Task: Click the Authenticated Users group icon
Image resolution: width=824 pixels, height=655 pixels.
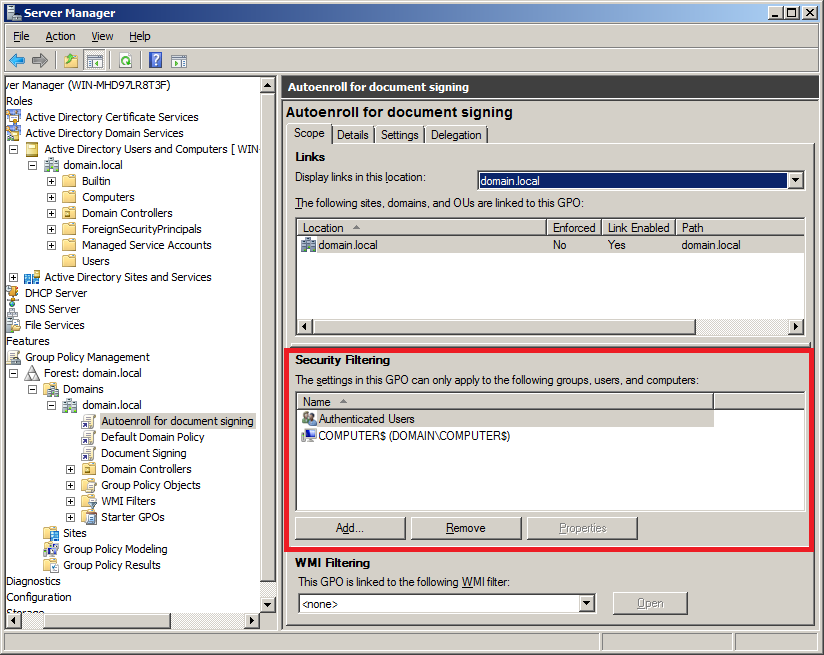Action: [x=309, y=418]
